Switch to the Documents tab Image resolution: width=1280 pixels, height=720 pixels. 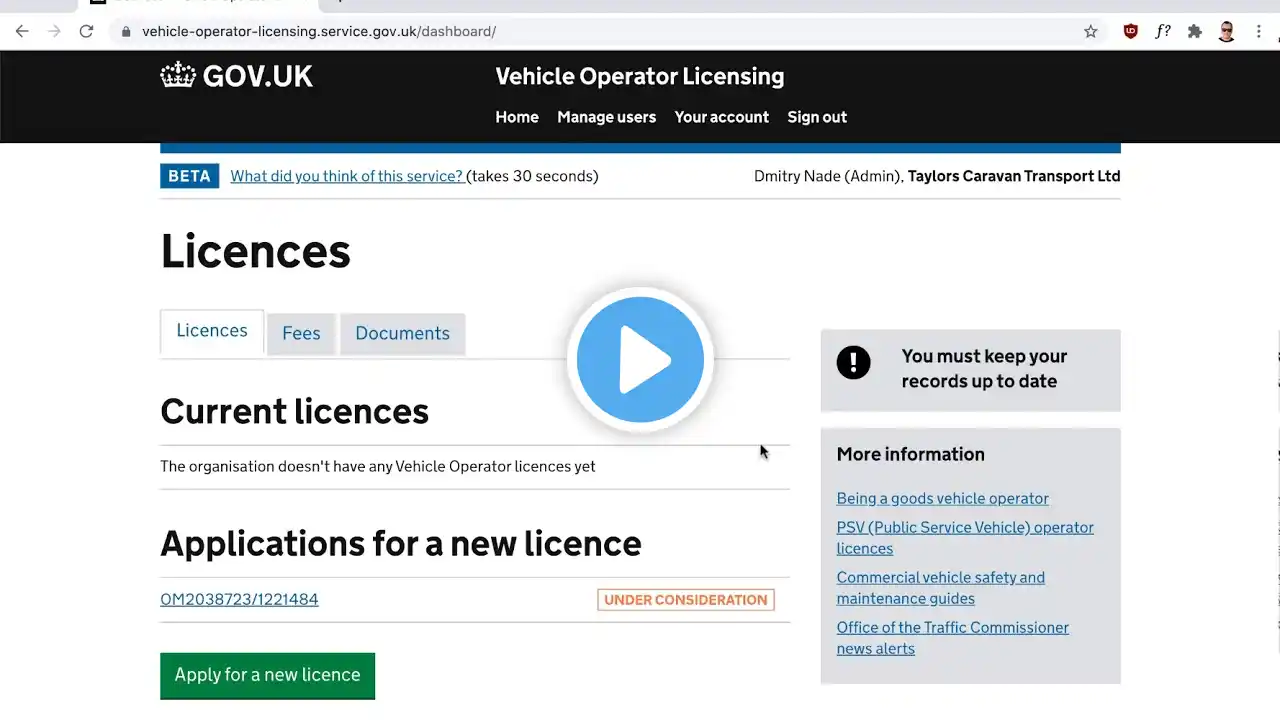pos(402,334)
